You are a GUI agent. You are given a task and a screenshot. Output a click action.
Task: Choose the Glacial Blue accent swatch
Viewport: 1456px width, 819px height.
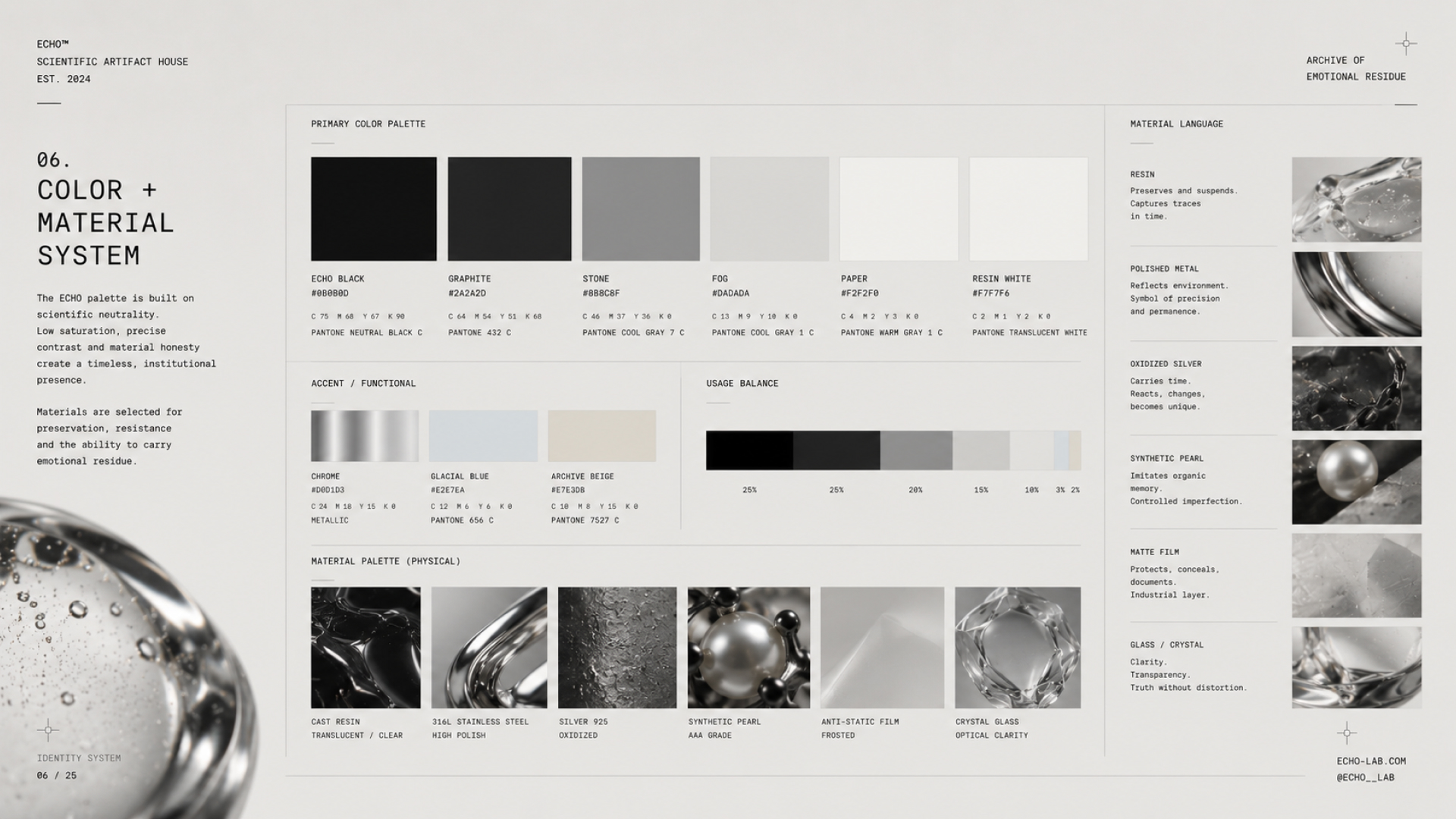pyautogui.click(x=483, y=436)
